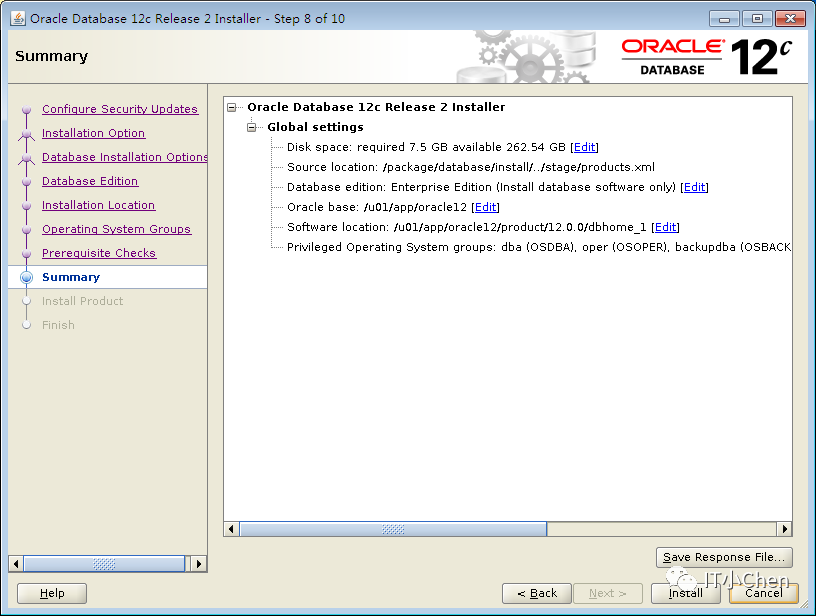This screenshot has height=616, width=816.
Task: Click the Prerequisite Checks step marker
Action: [27, 253]
